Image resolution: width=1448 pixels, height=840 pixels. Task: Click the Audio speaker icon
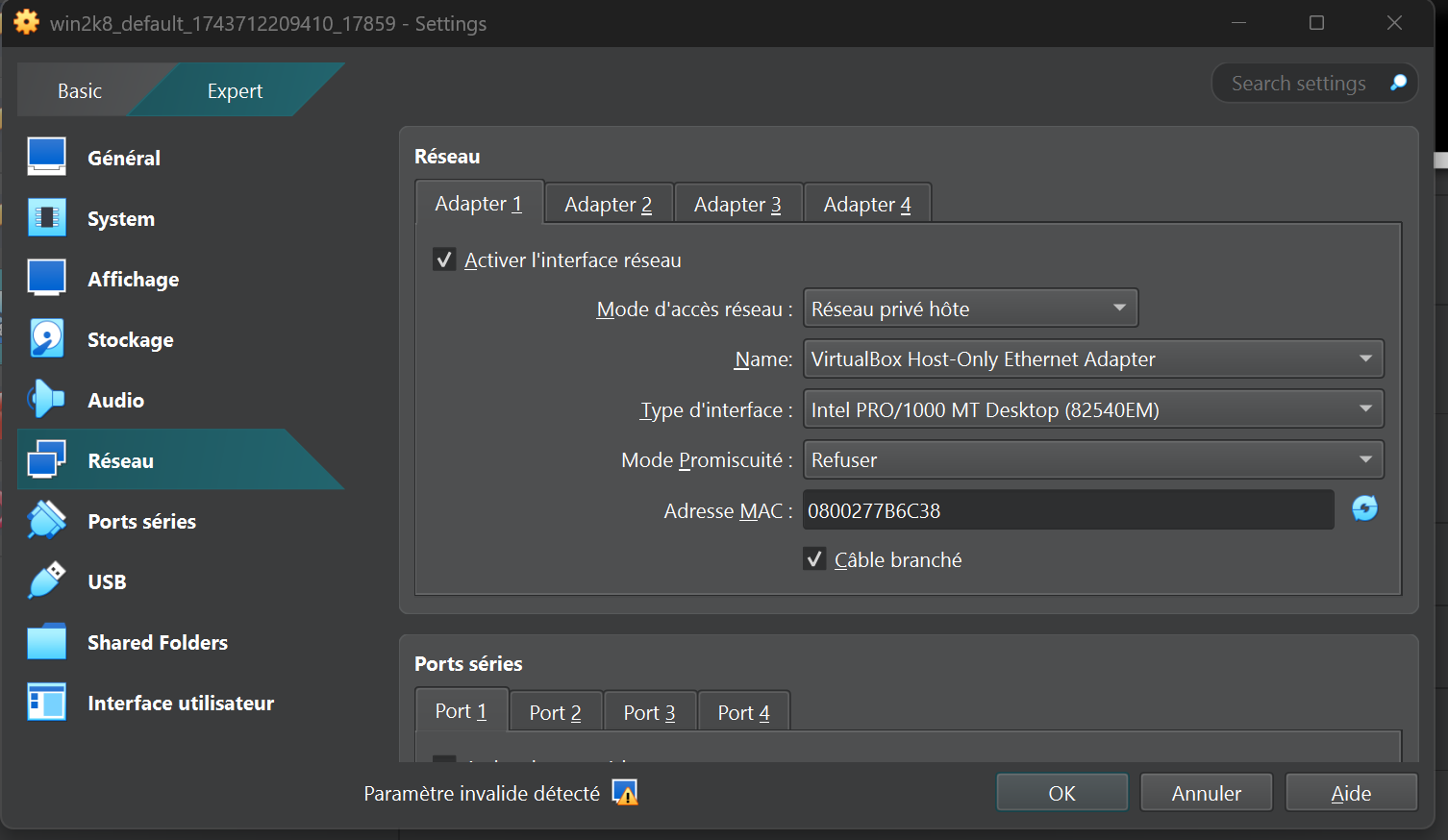46,400
